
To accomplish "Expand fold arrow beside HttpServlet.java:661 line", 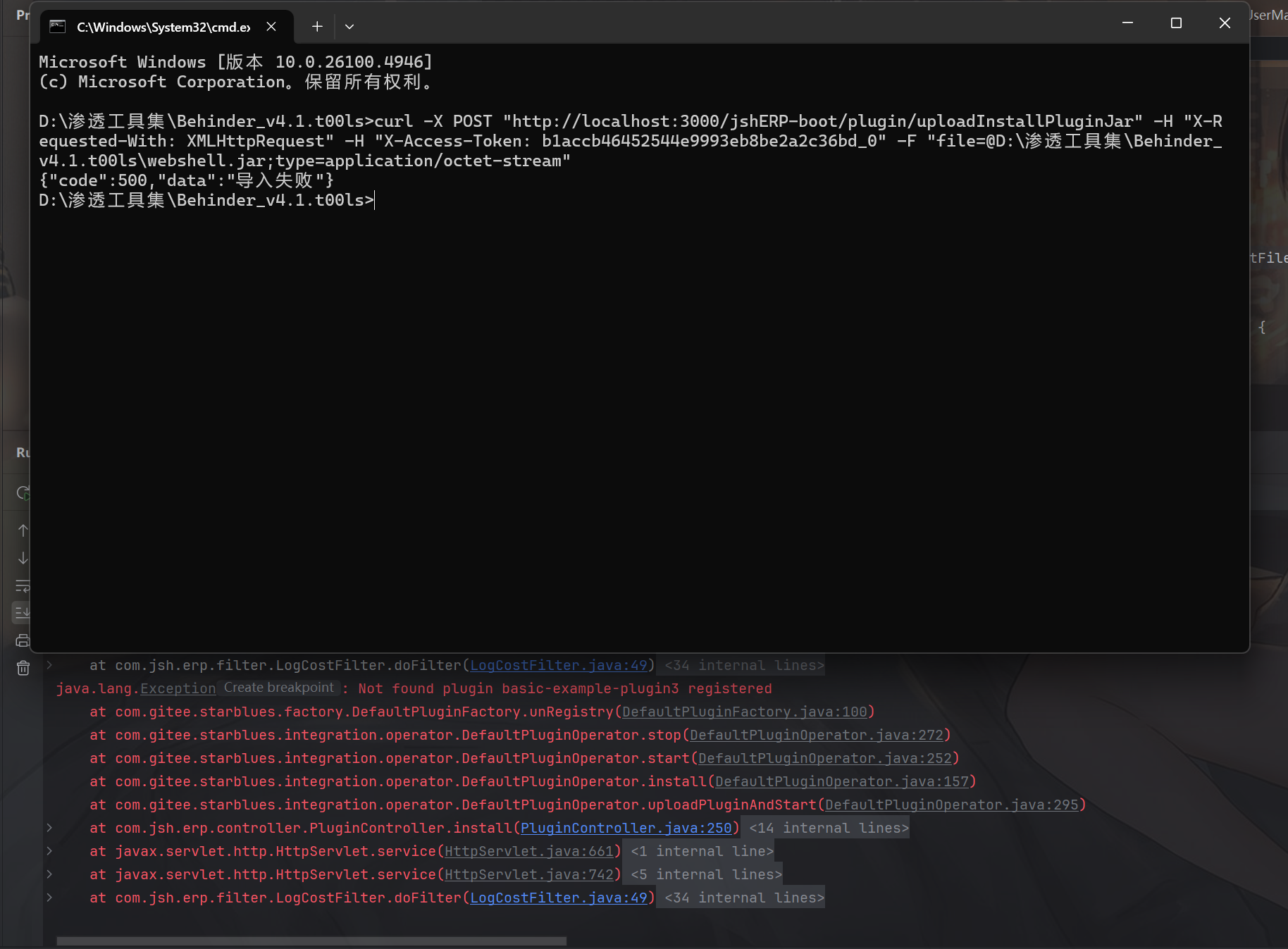I will pos(49,851).
